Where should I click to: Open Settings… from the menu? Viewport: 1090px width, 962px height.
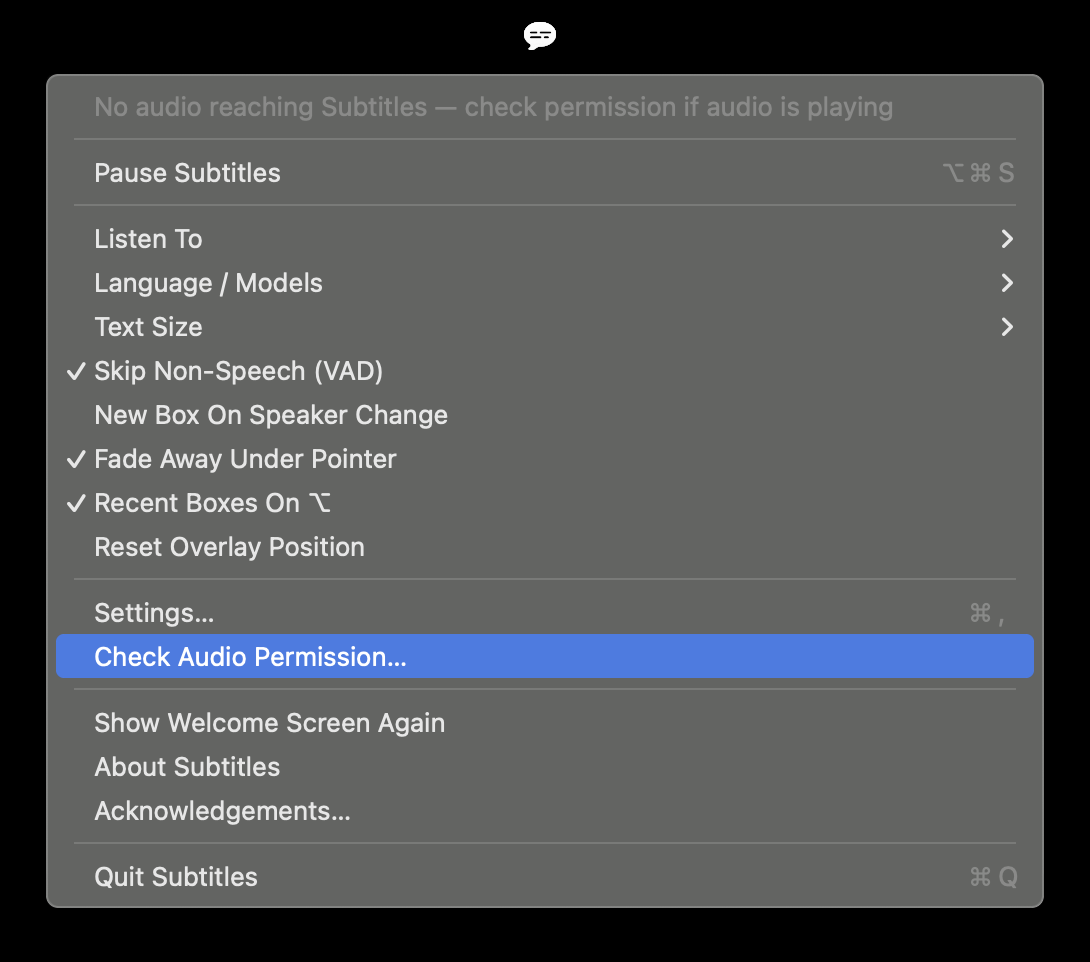point(545,613)
